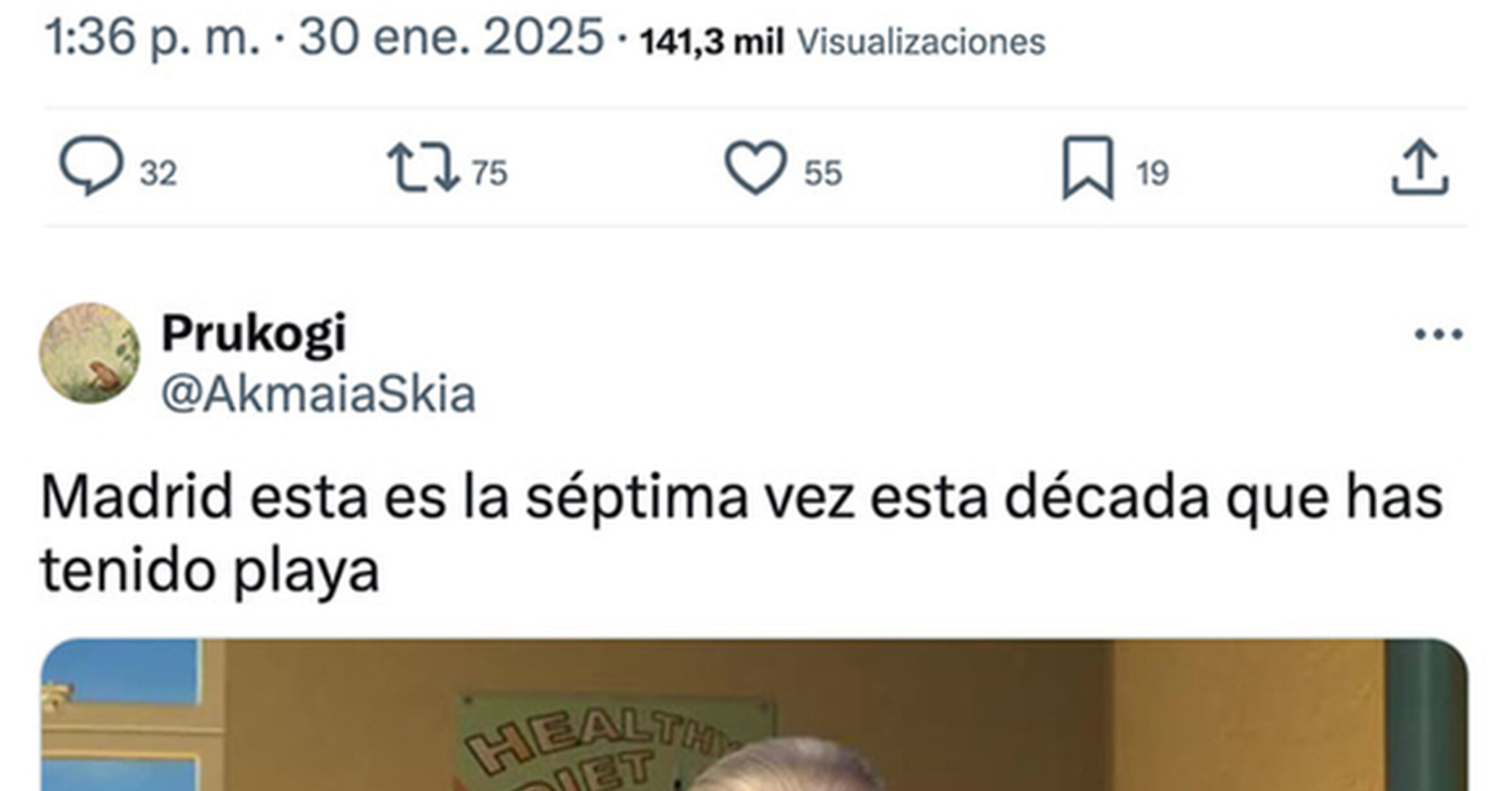Click the 32 replies count

[x=158, y=174]
